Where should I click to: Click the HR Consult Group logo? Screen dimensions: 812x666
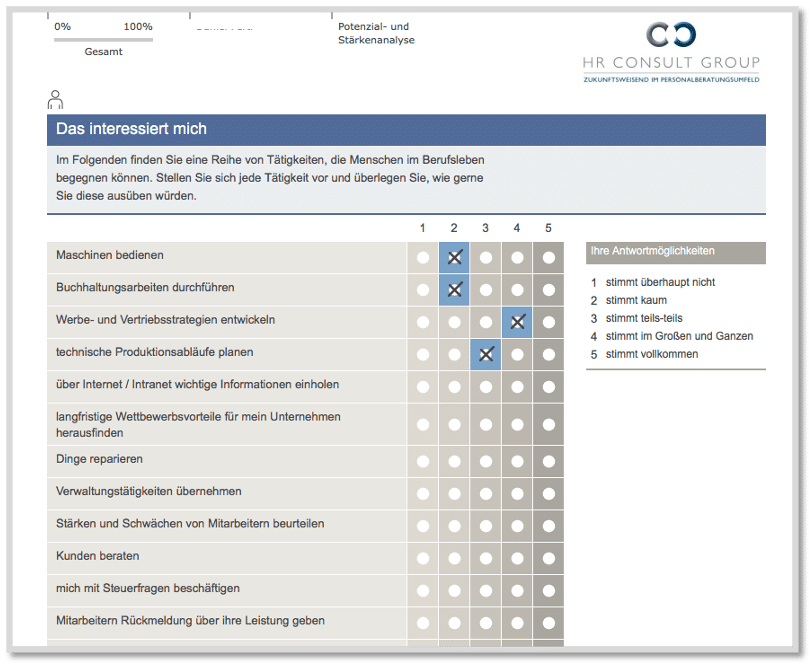point(671,52)
